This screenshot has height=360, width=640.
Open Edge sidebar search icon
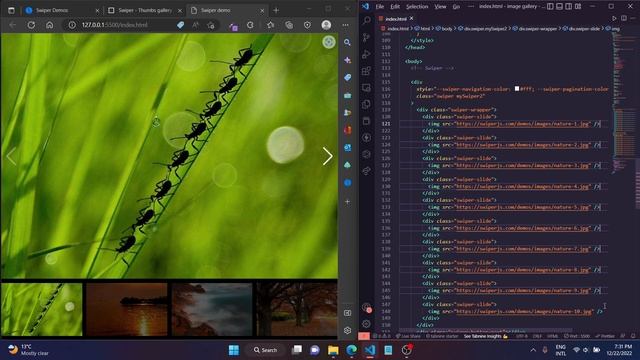[347, 42]
